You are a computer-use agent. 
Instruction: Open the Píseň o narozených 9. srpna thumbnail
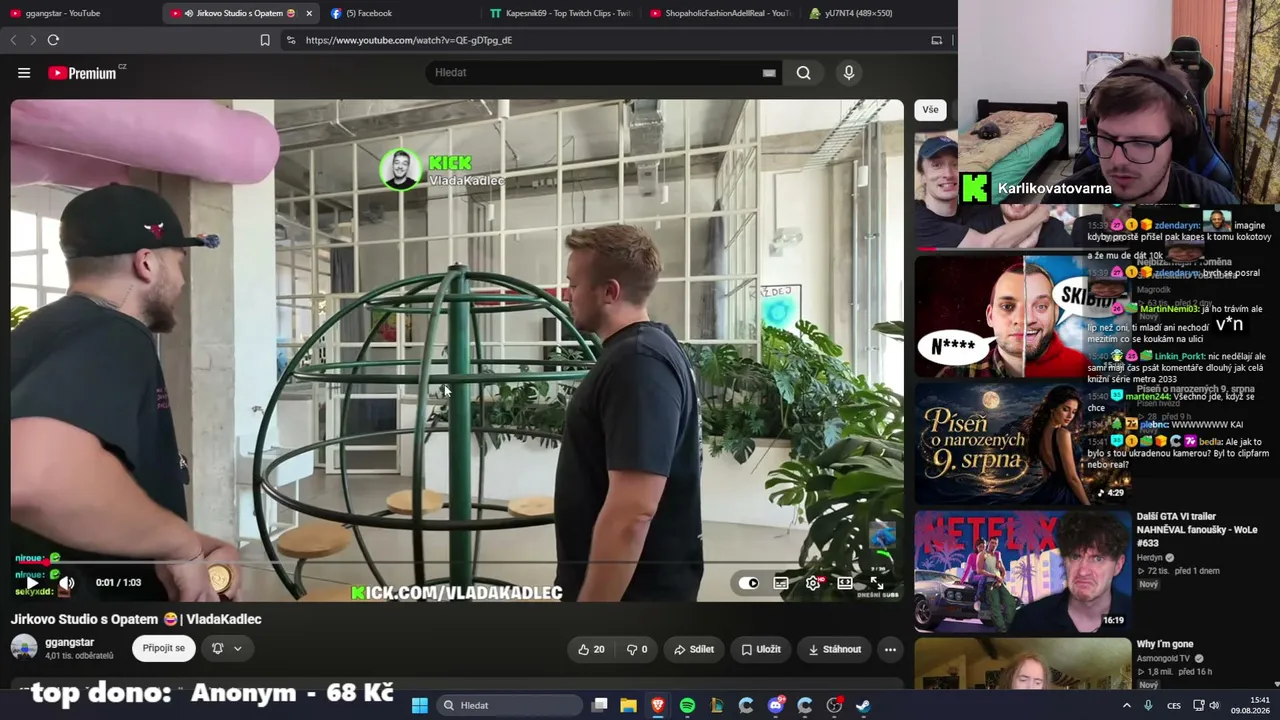pyautogui.click(x=1022, y=444)
